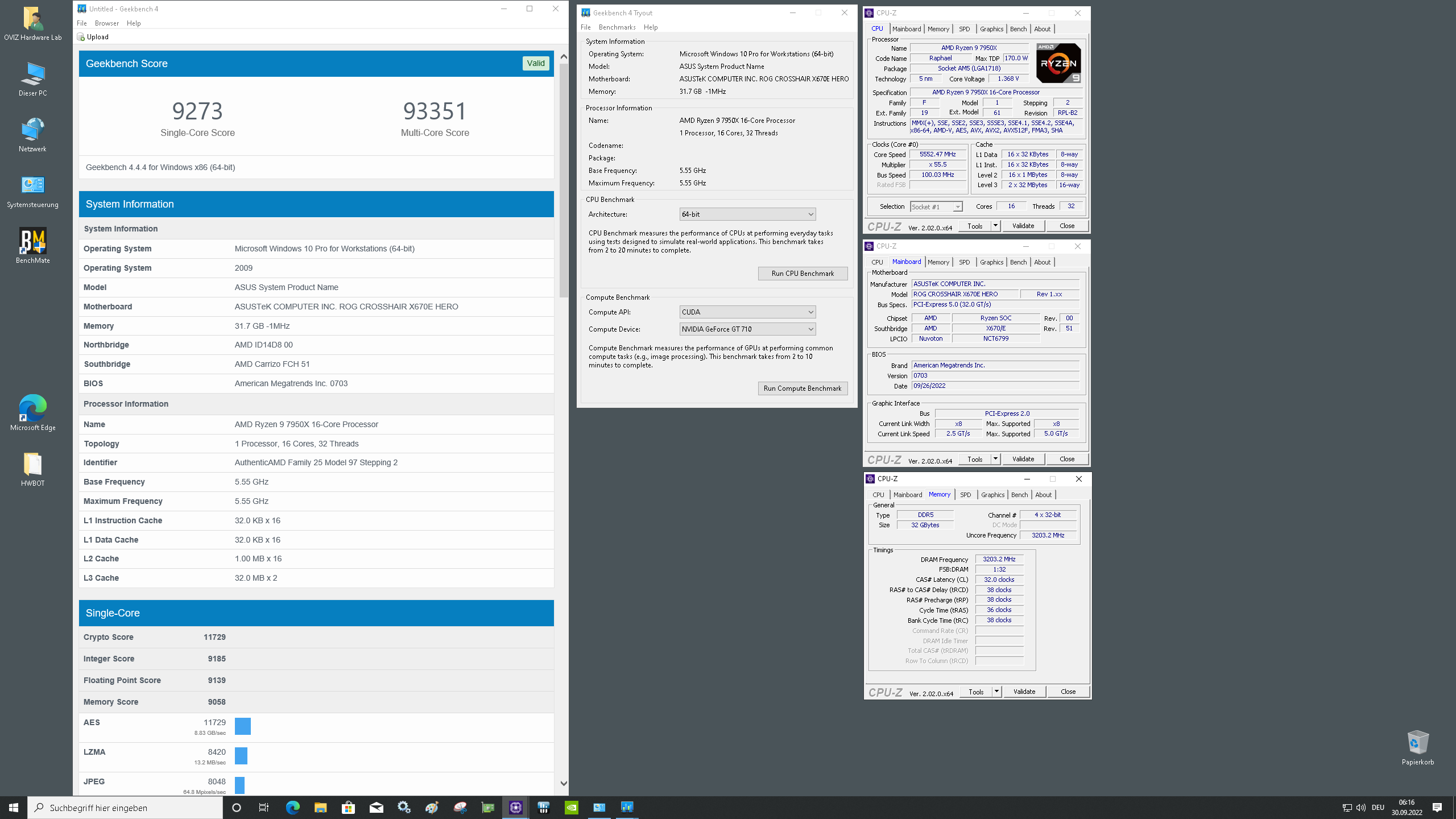Launch BenchMate from the desktop

(32, 246)
